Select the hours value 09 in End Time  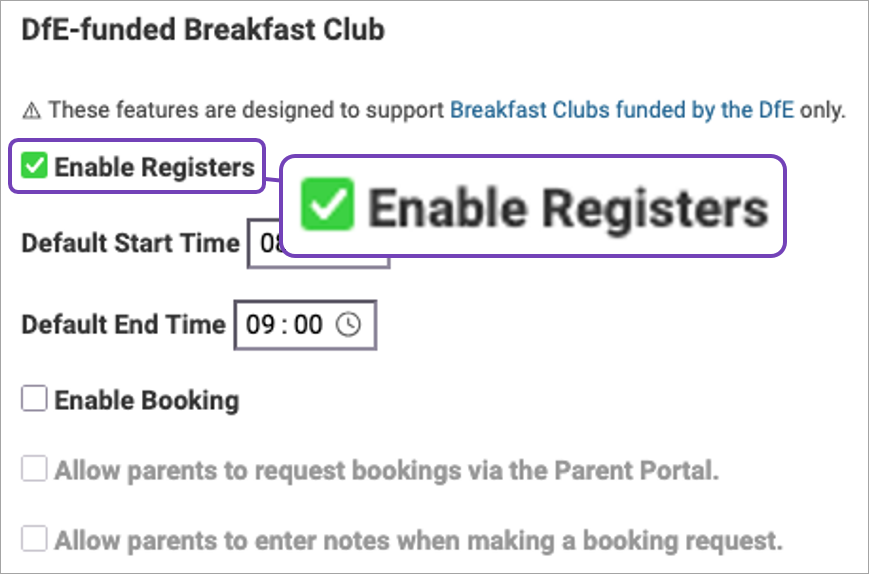260,325
